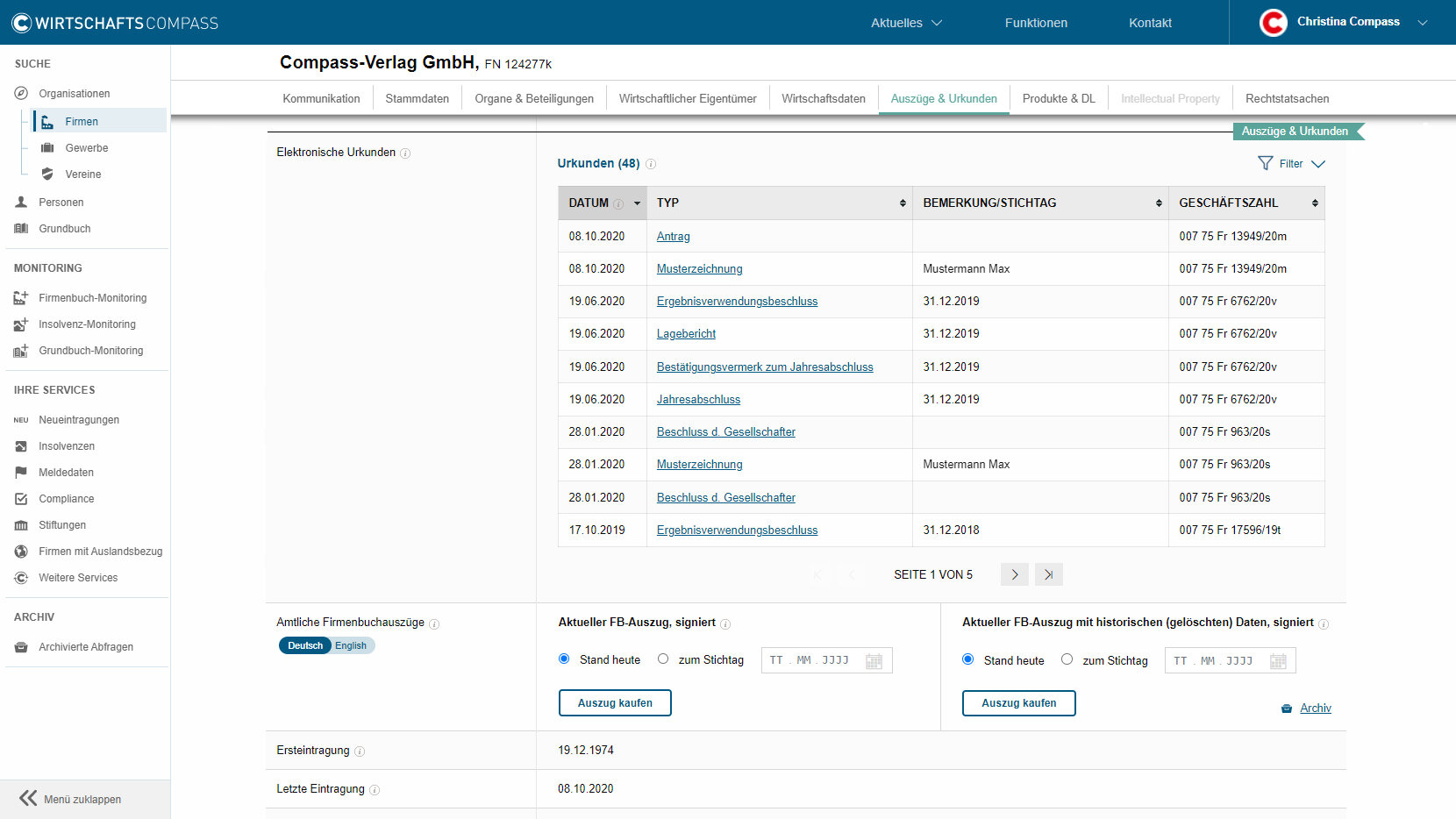1456x819 pixels.
Task: Click the Archivierte Abfragen archive icon
Action: [21, 646]
